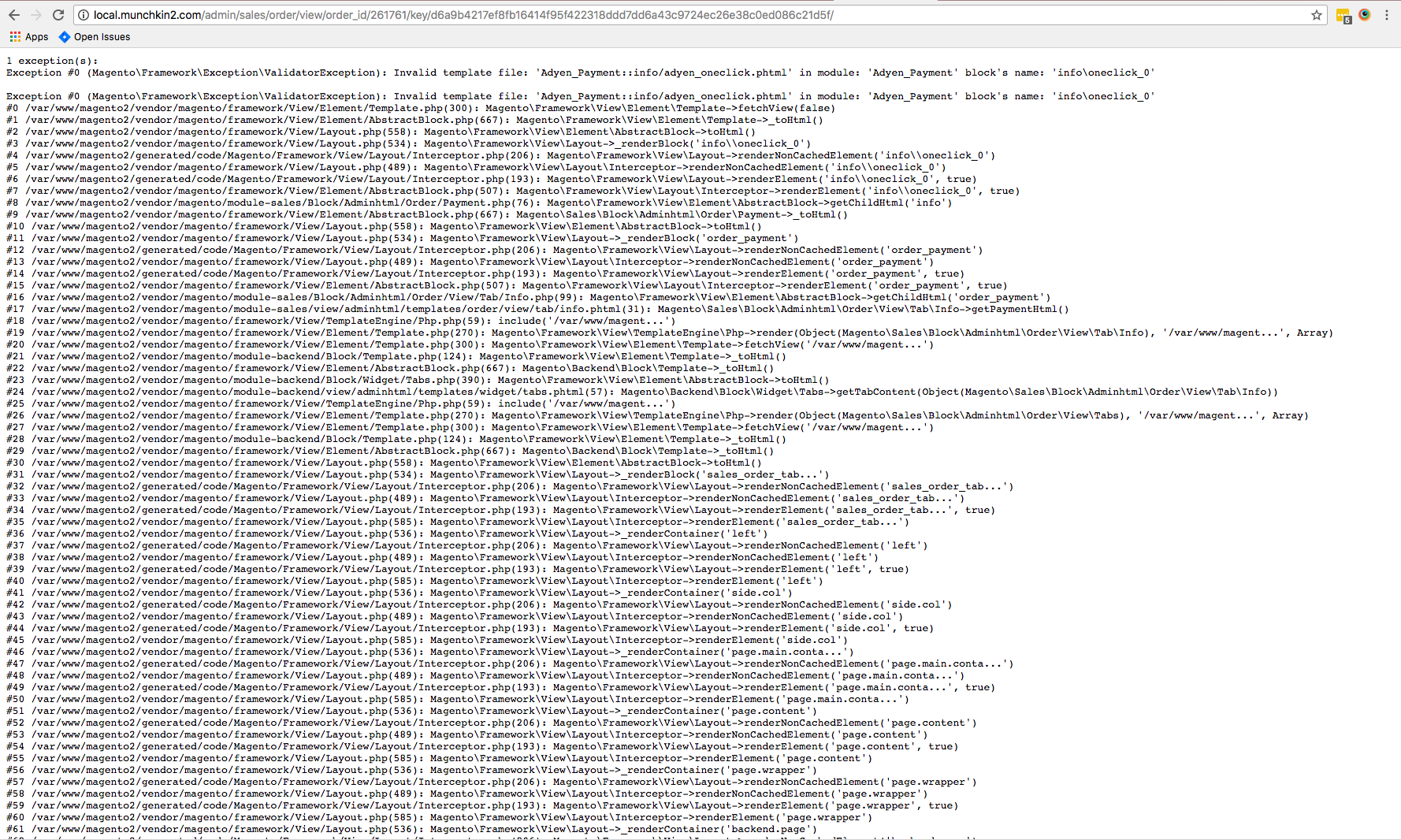Open the Apps bookmark entry
1401x840 pixels.
35,36
